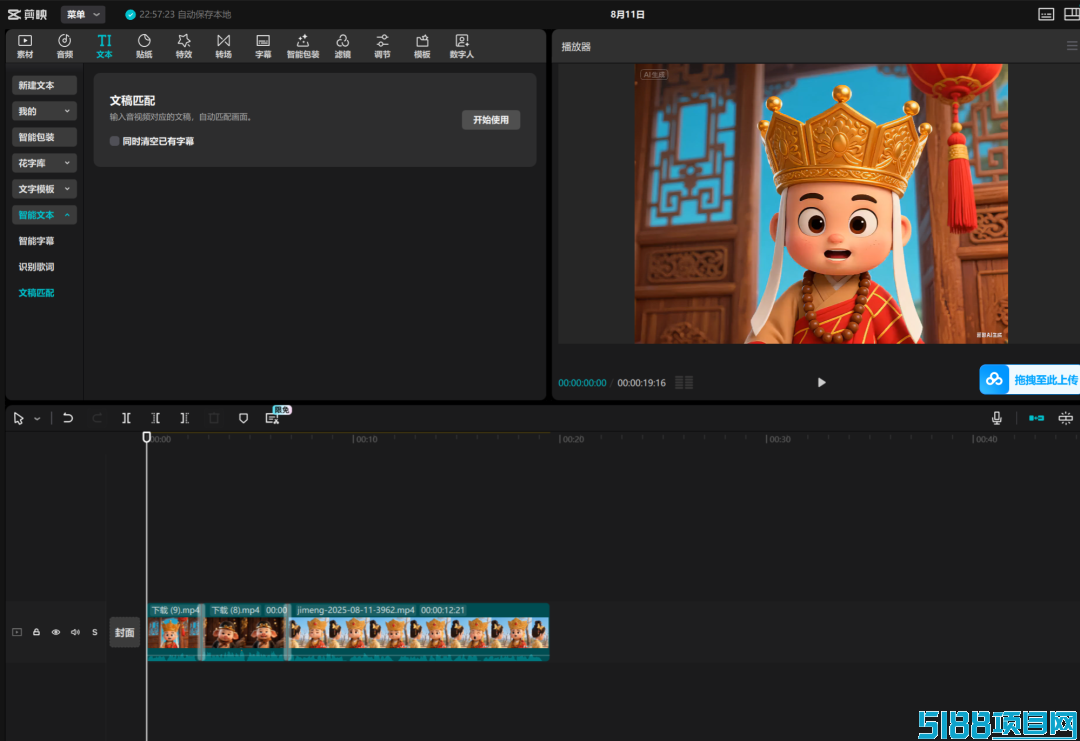Click the playhead handle on the timeline ruler
Image resolution: width=1080 pixels, height=741 pixels.
click(147, 437)
